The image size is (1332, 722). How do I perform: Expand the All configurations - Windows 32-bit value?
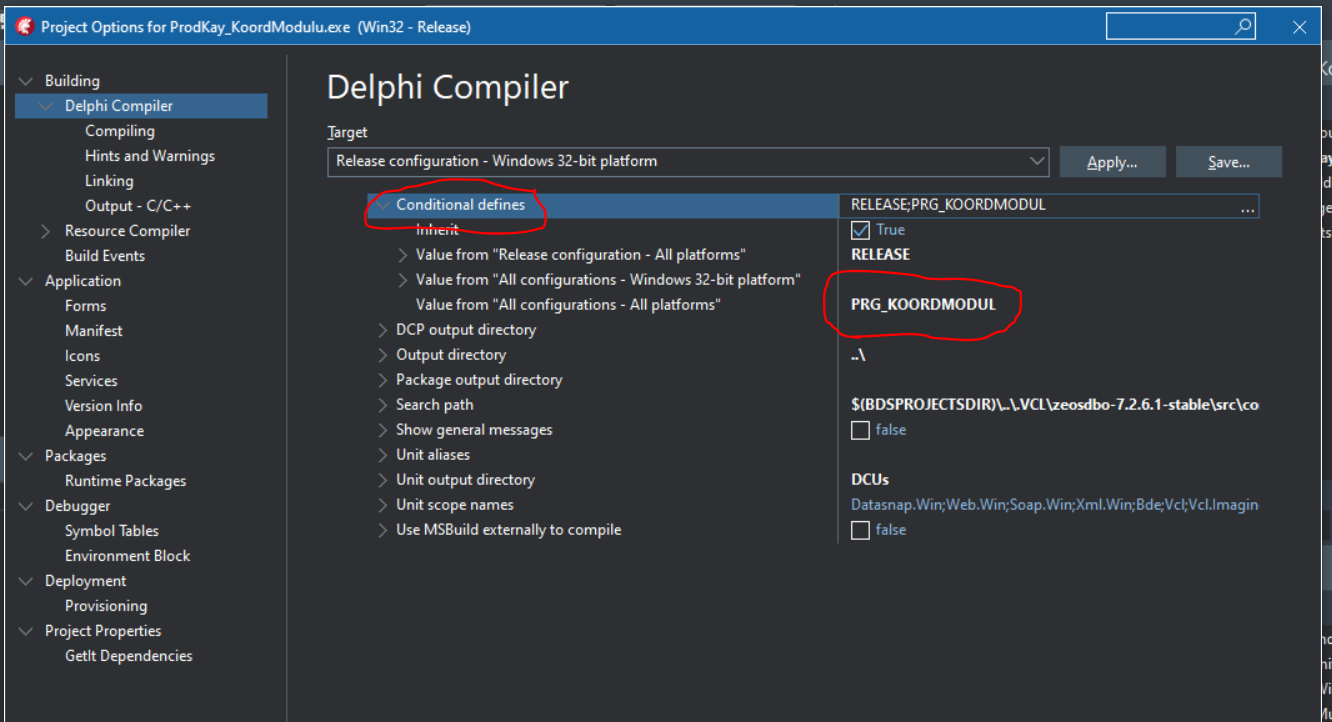coord(403,280)
